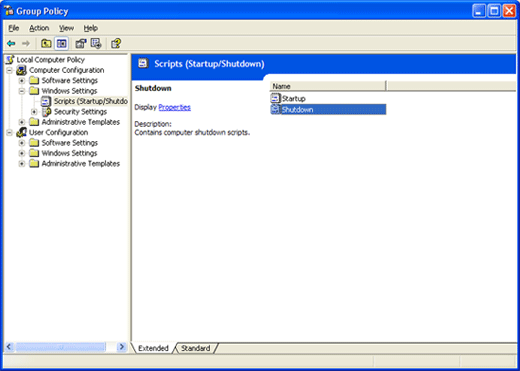Image resolution: width=520 pixels, height=371 pixels.
Task: Click folder icon of User Administrative Templates
Action: click(x=34, y=163)
